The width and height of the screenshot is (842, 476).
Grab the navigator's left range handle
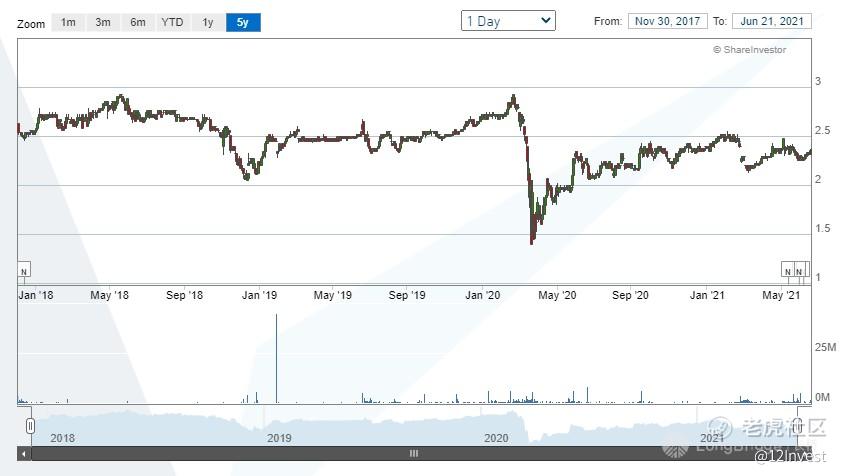[31, 426]
